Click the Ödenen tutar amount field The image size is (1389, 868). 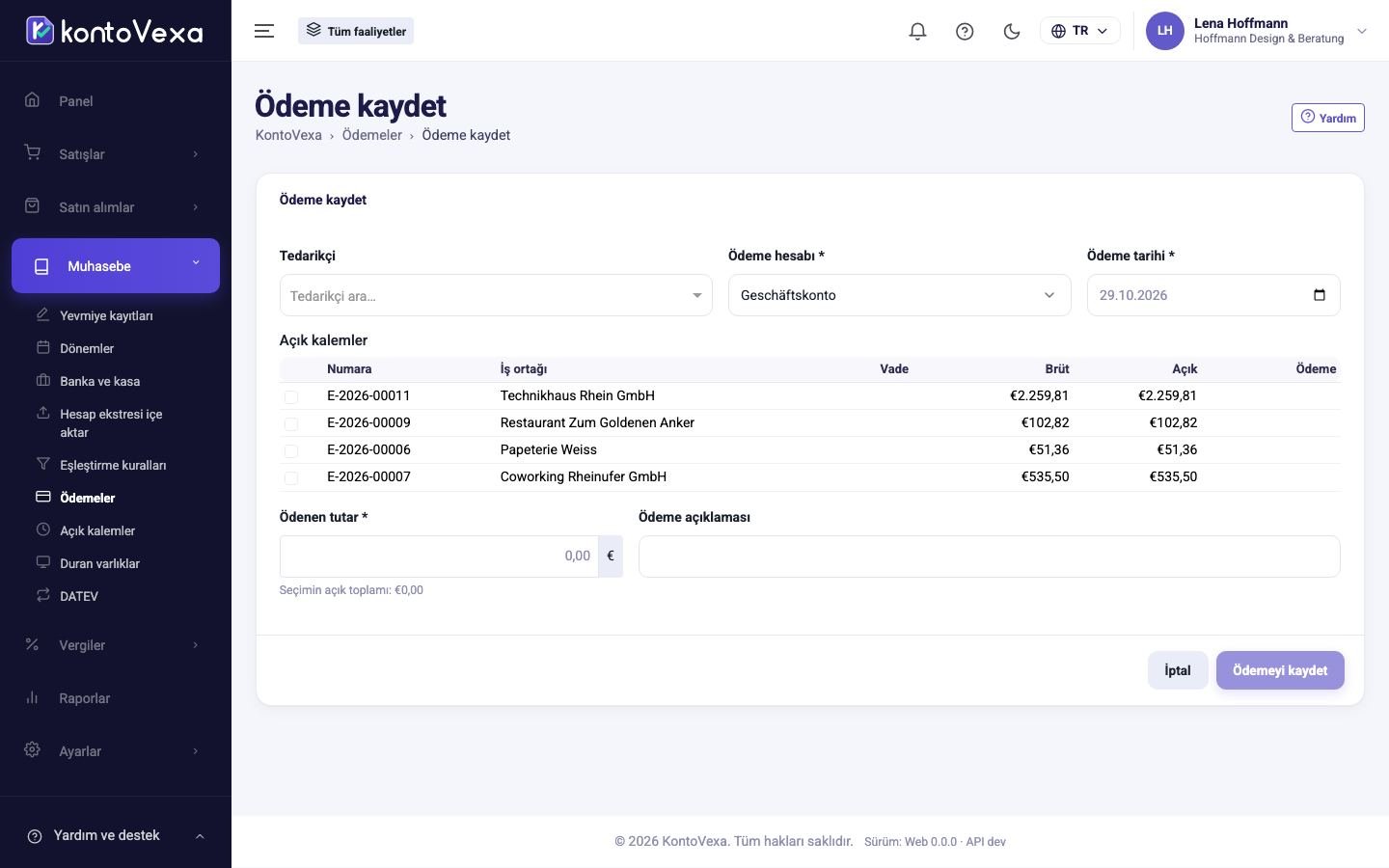click(x=439, y=556)
